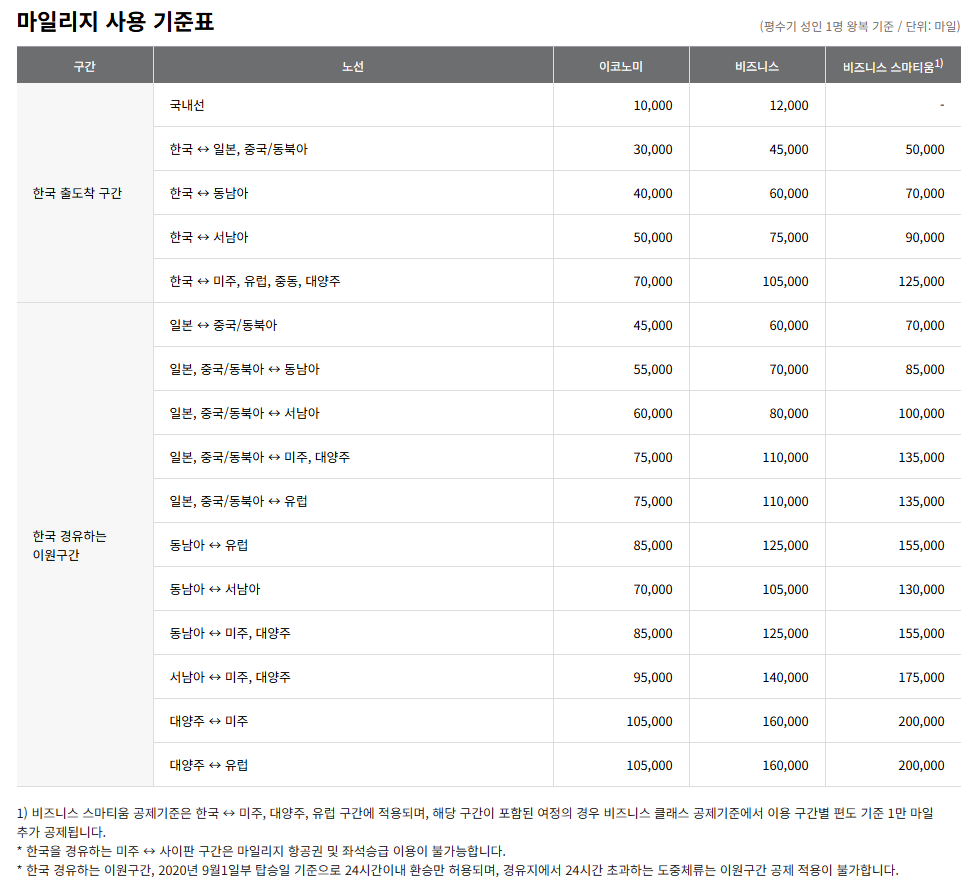This screenshot has height=880, width=974.
Task: Click business value 12,000 for 국내선
Action: pos(789,106)
